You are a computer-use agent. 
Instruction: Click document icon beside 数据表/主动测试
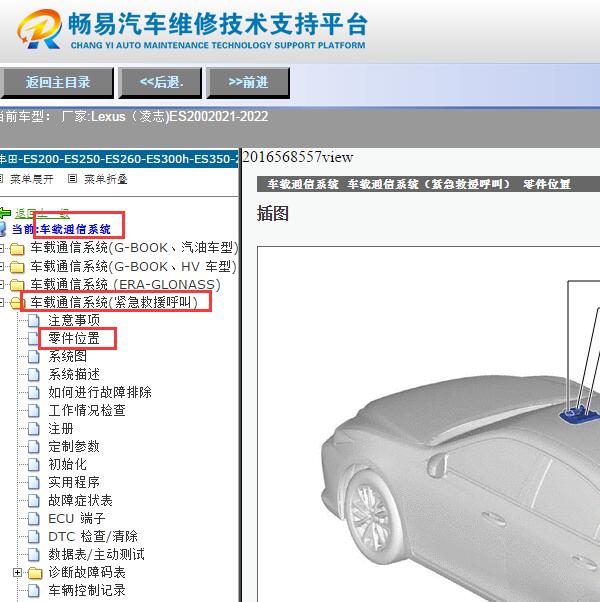(34, 555)
